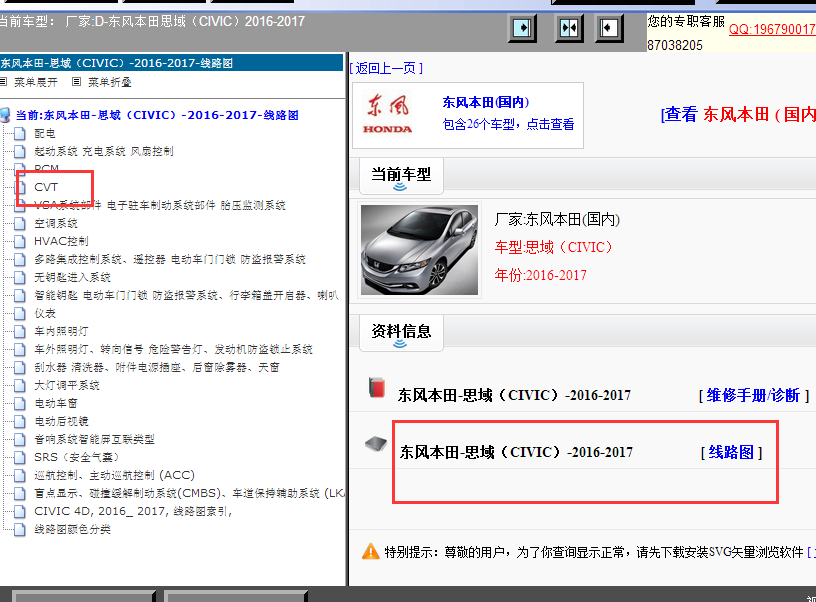
Task: Open 车外照明灯、转向信号 item
Action: coord(173,350)
